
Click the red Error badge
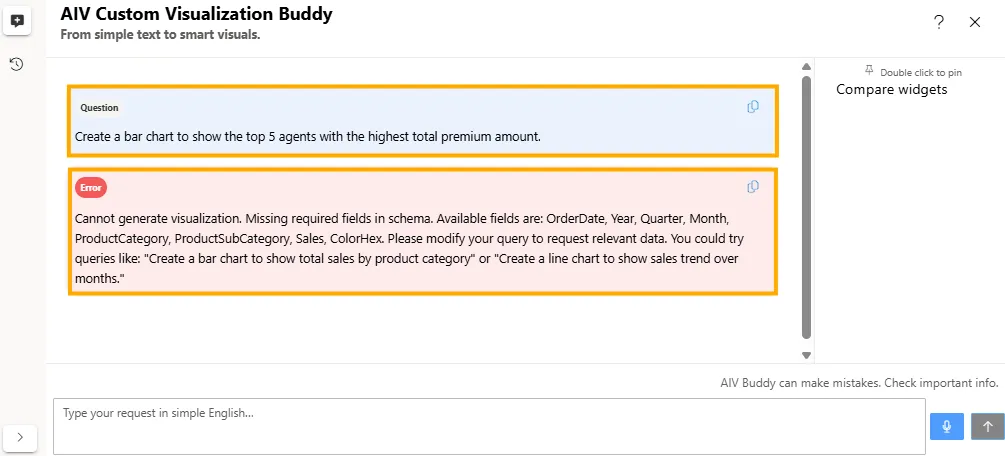(x=90, y=187)
